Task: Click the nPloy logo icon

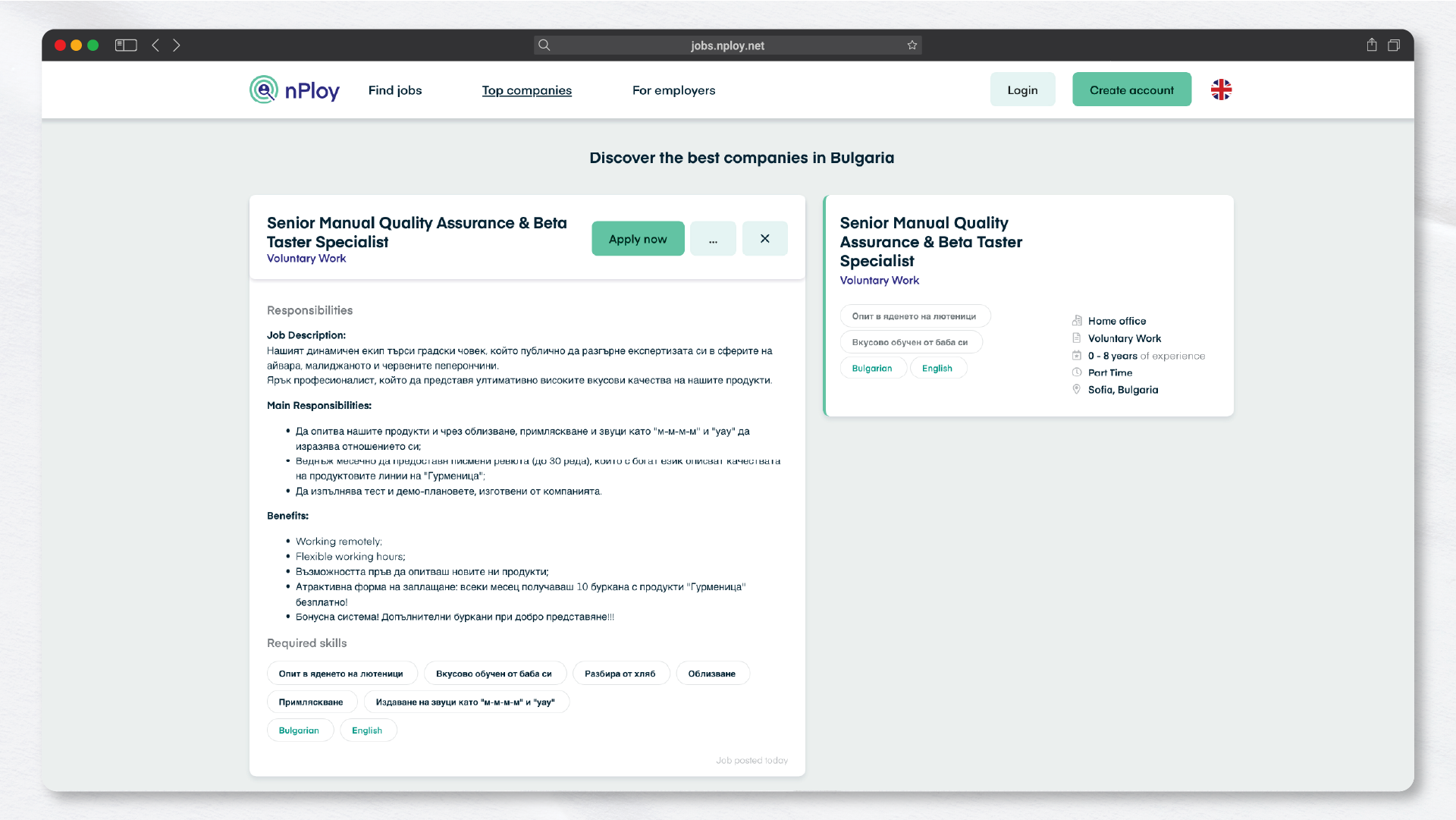Action: [264, 90]
